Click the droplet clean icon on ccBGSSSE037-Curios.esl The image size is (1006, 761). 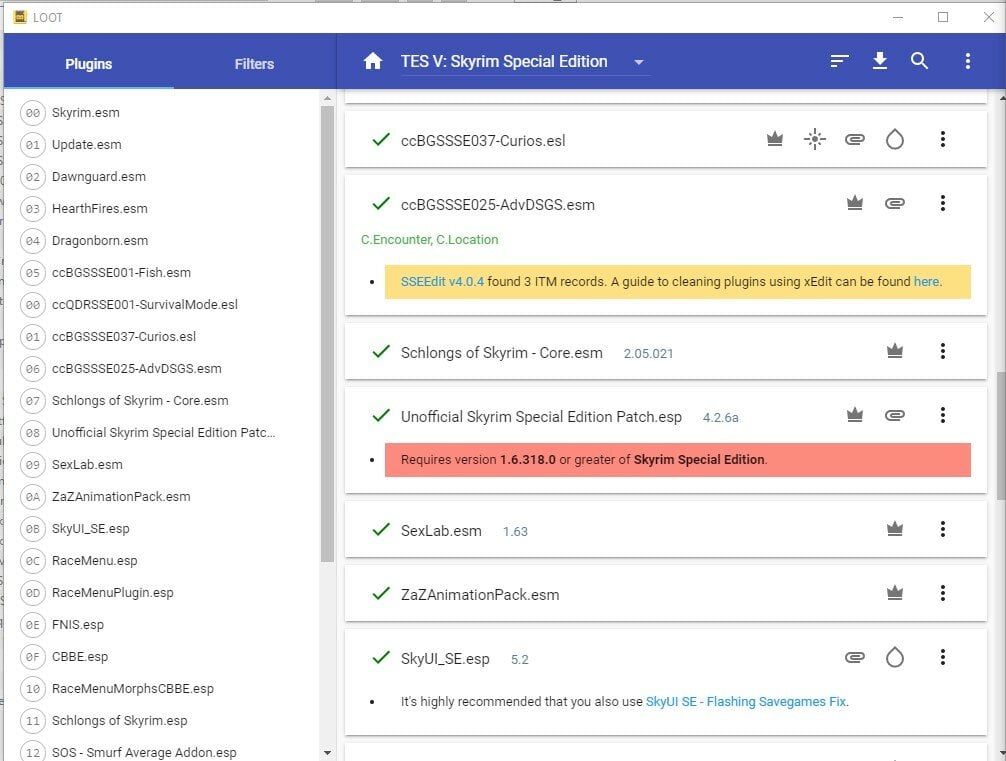(894, 139)
